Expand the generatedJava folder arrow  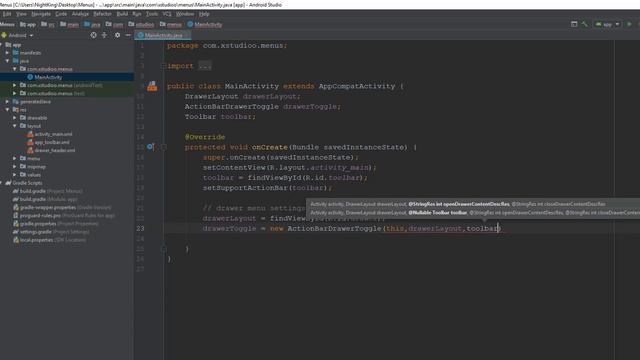coord(7,101)
